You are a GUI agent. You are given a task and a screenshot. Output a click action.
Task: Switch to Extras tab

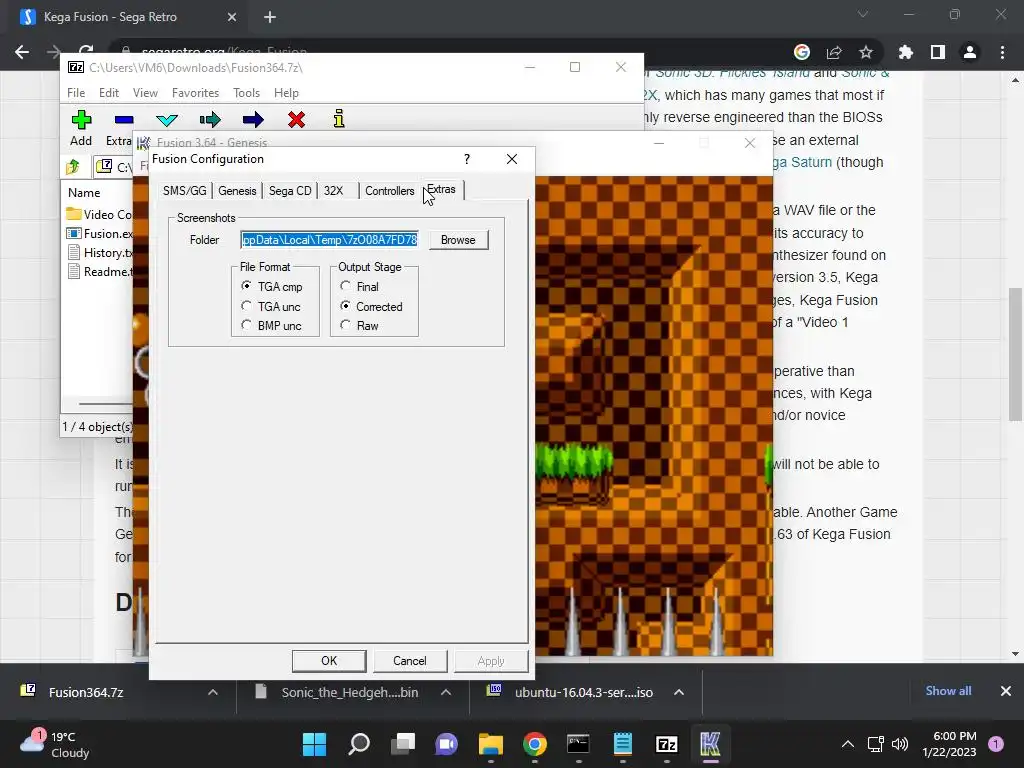coord(443,189)
